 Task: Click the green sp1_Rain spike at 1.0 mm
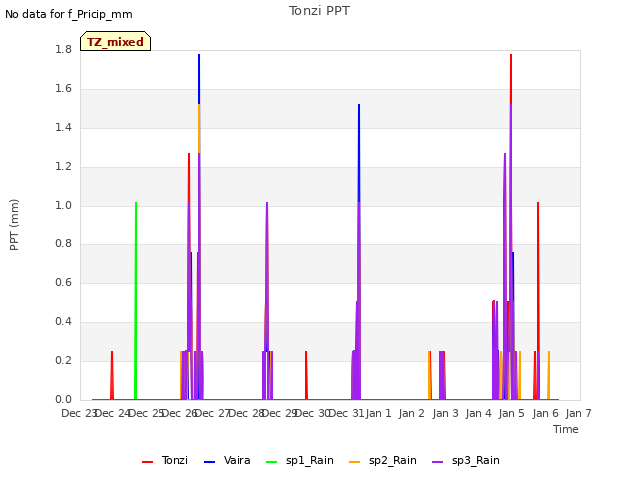point(136,301)
